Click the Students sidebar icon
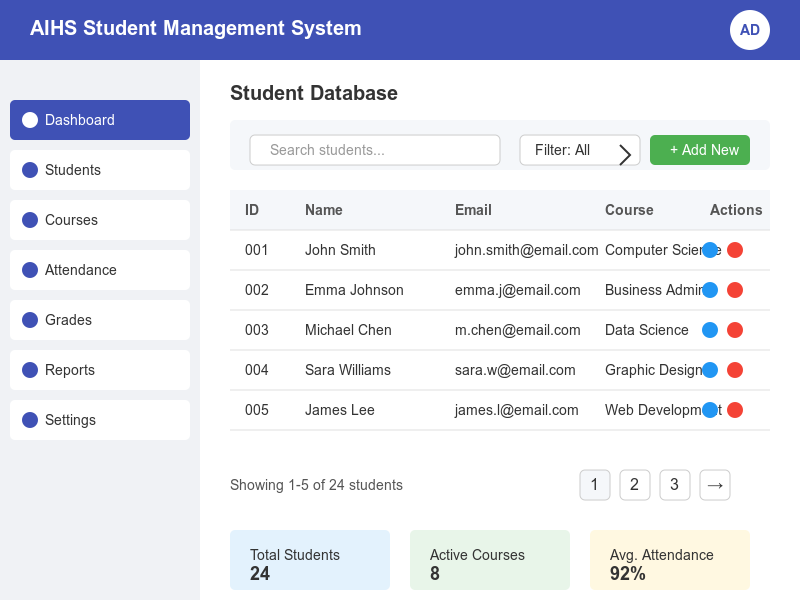This screenshot has height=600, width=800. pos(30,170)
